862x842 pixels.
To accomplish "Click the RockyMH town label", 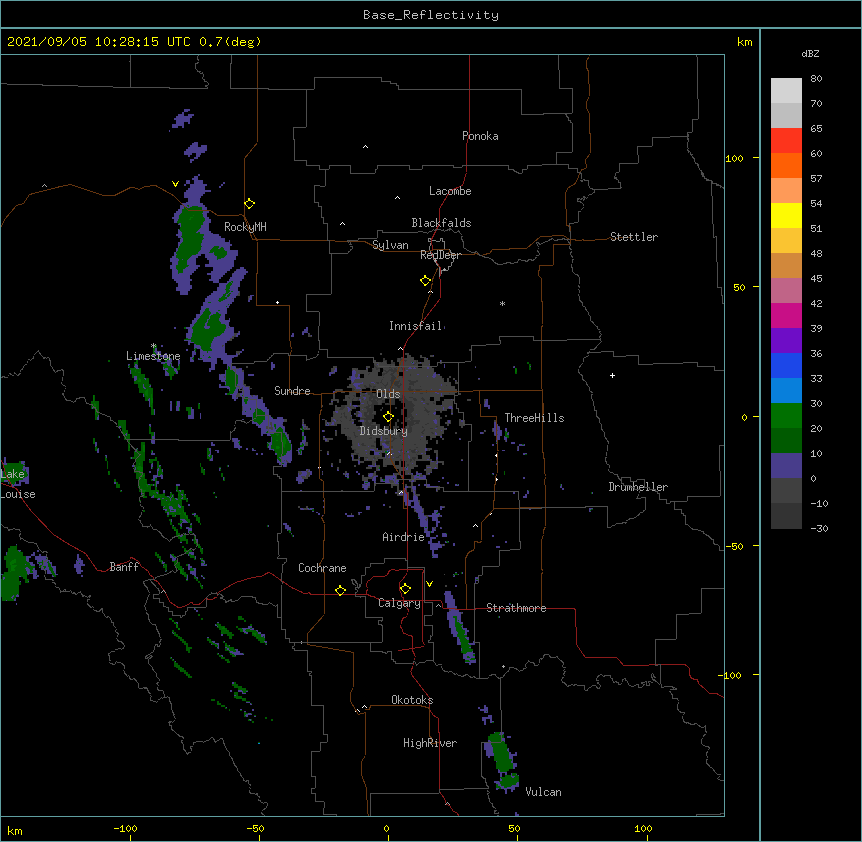I will click(245, 227).
